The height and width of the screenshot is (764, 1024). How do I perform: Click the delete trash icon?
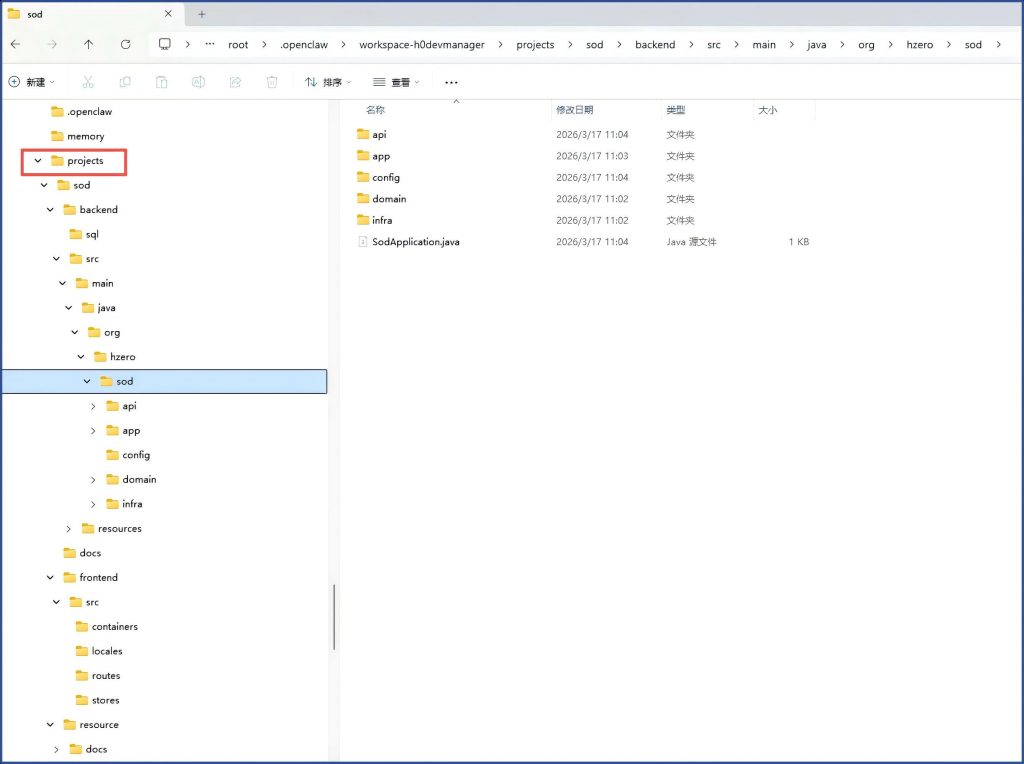271,82
